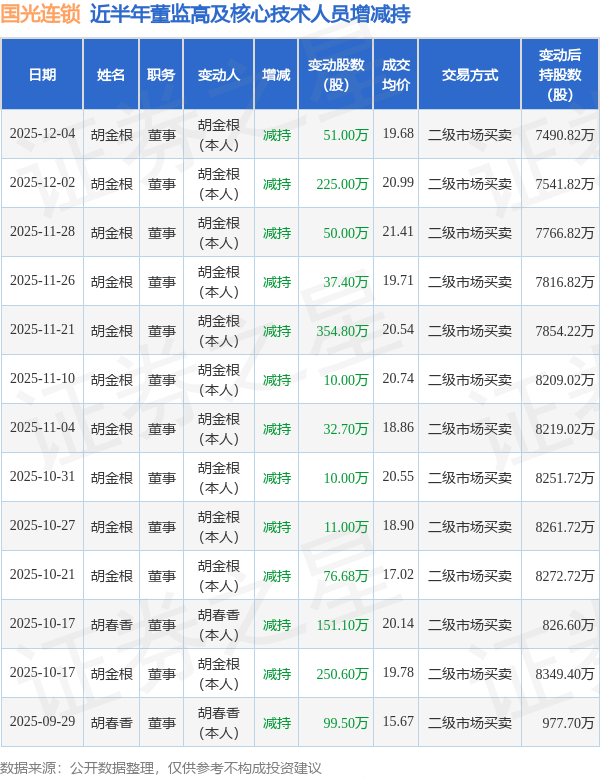The width and height of the screenshot is (600, 777).
Task: Click the holdings value 8209.02万
Action: point(564,380)
